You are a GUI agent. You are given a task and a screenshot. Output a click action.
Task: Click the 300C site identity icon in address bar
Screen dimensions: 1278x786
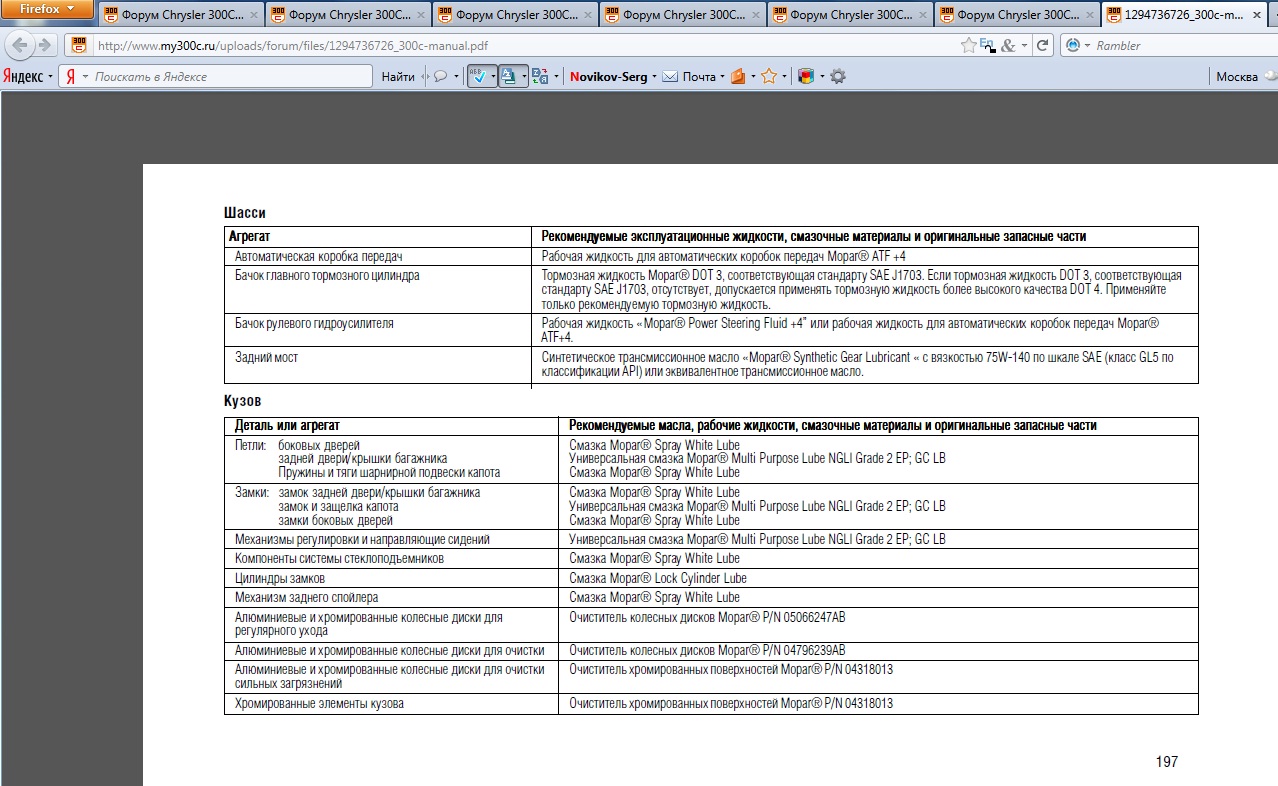79,45
